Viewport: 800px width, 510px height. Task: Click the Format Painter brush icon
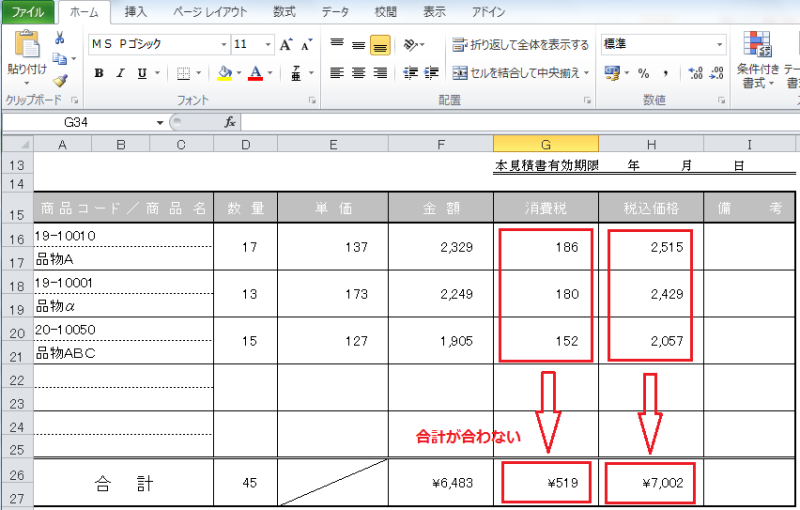pyautogui.click(x=60, y=81)
